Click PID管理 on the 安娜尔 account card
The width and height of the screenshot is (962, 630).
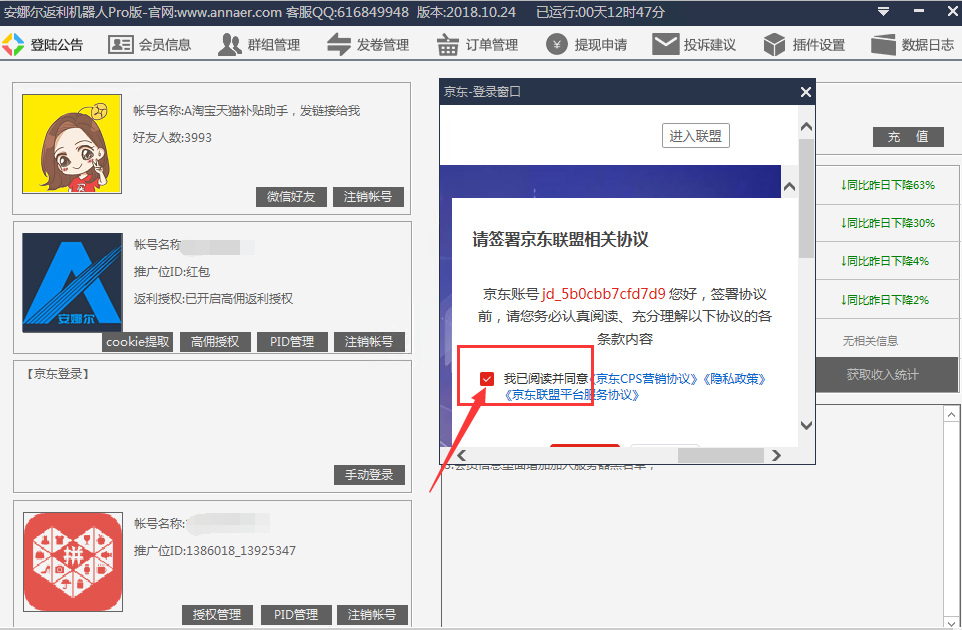[292, 342]
